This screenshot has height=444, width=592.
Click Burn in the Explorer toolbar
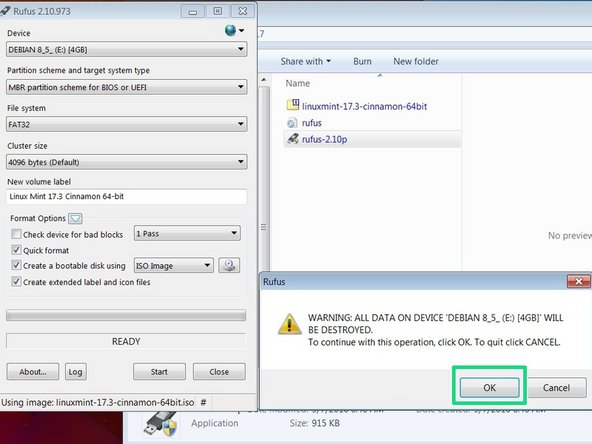362,61
